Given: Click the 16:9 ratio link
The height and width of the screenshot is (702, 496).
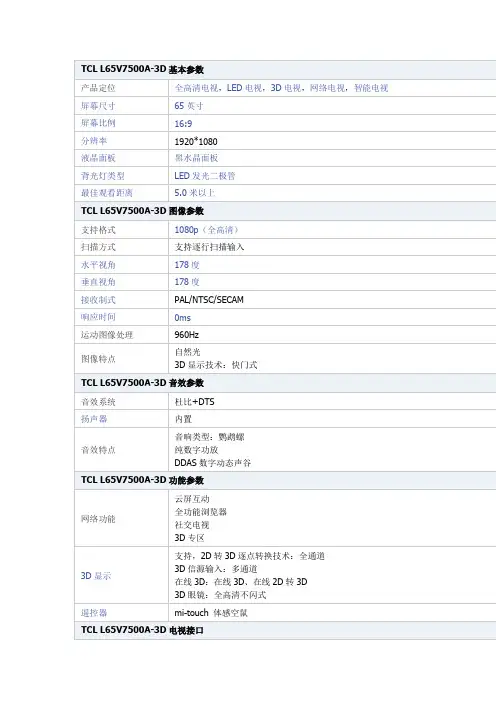Looking at the screenshot, I should click(183, 124).
